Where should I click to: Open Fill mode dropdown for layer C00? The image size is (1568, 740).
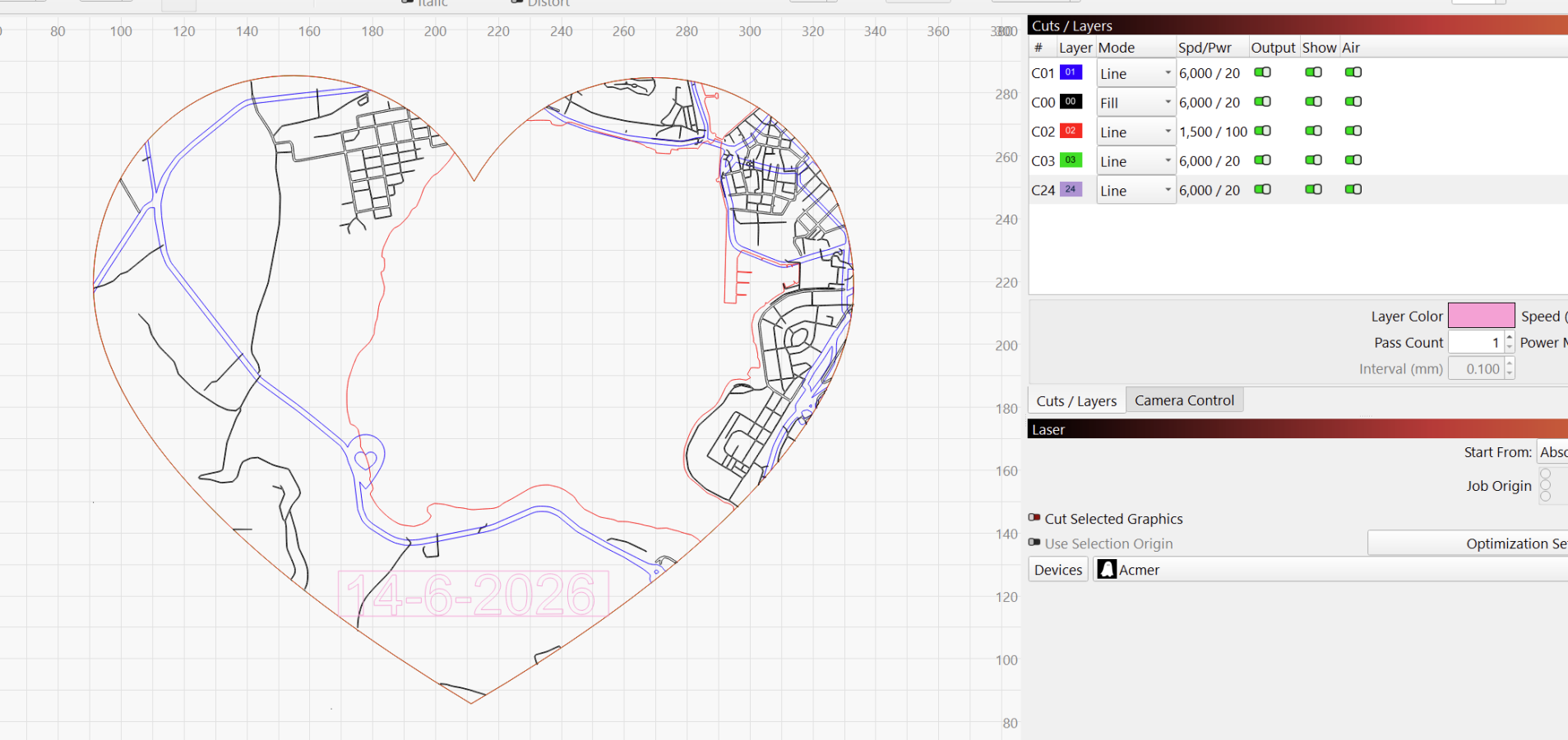1136,103
